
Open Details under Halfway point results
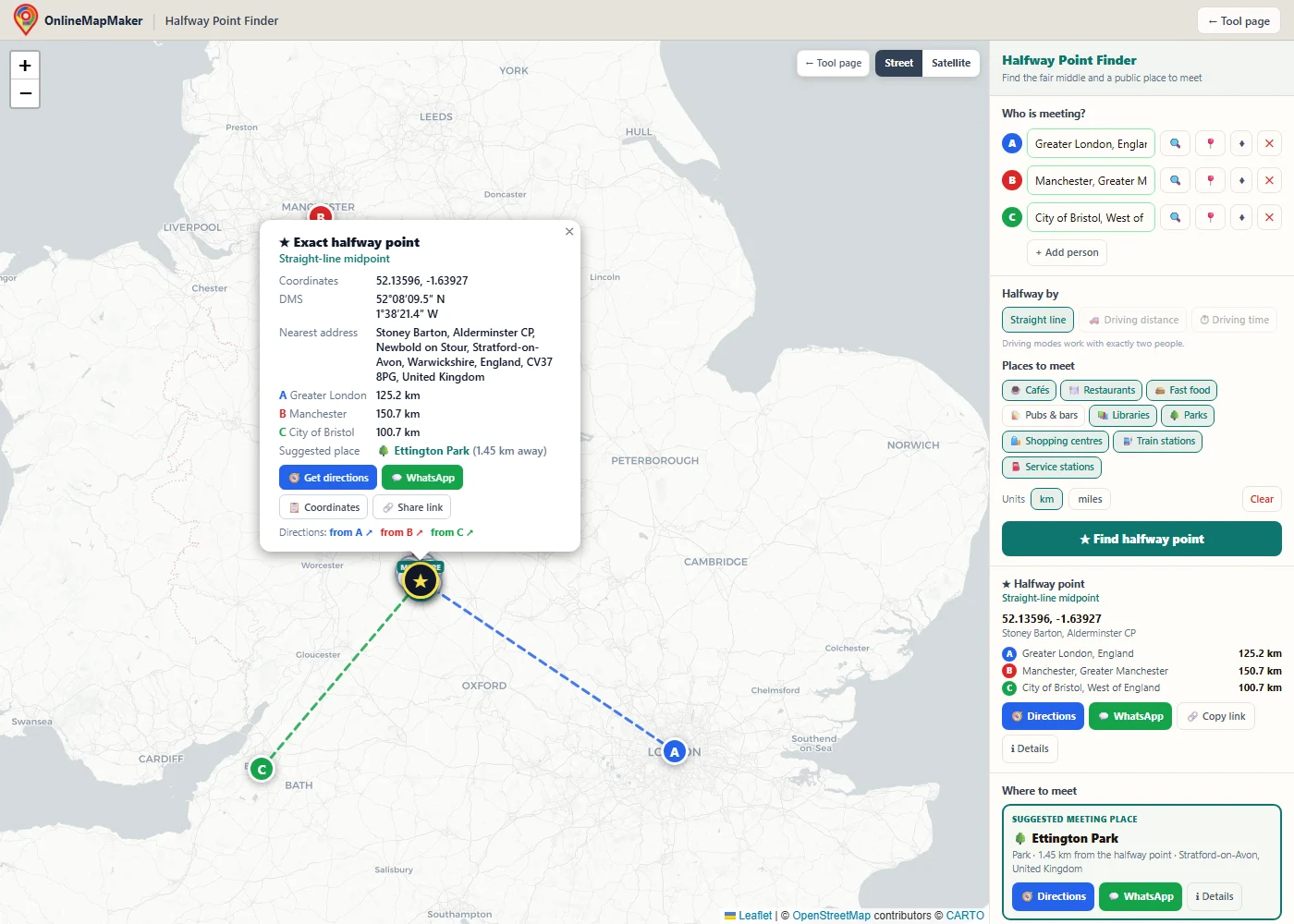click(1030, 748)
